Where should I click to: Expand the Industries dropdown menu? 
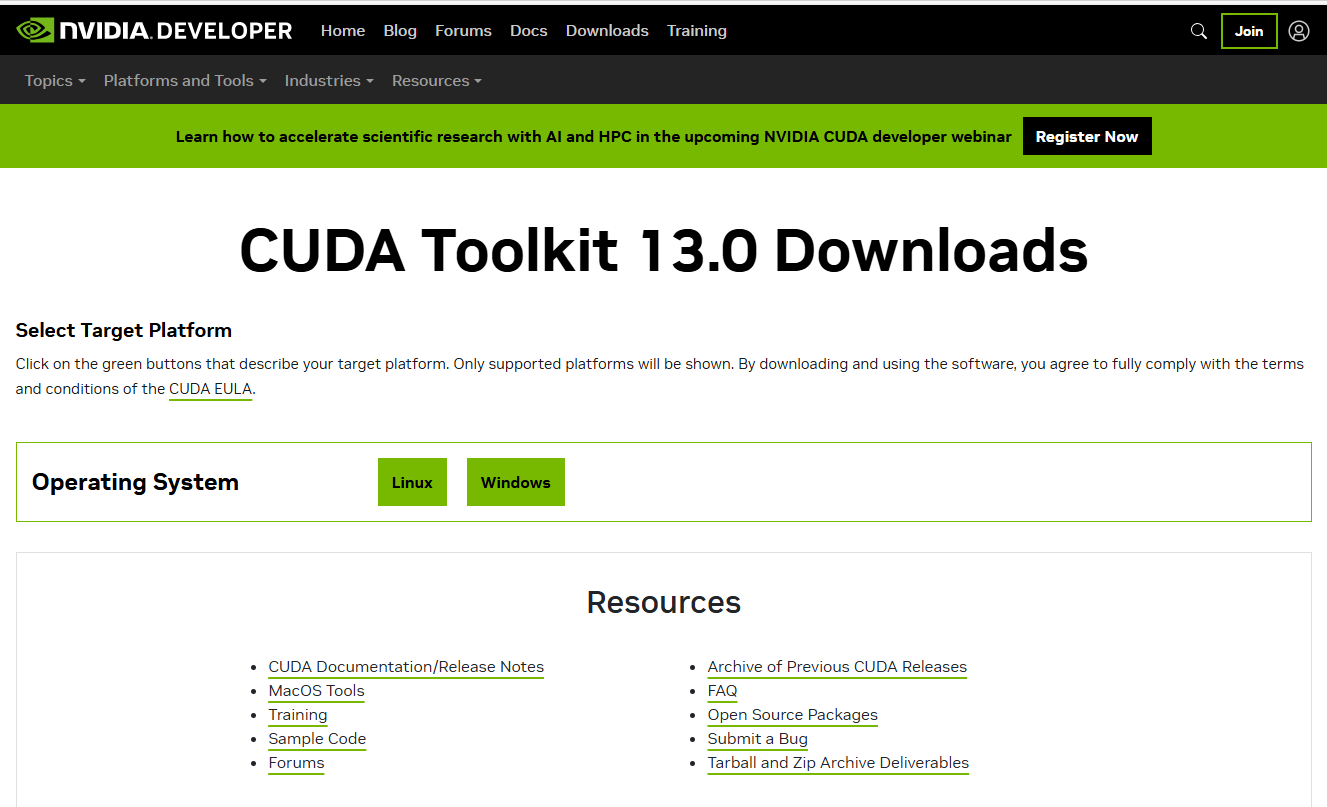pos(329,81)
